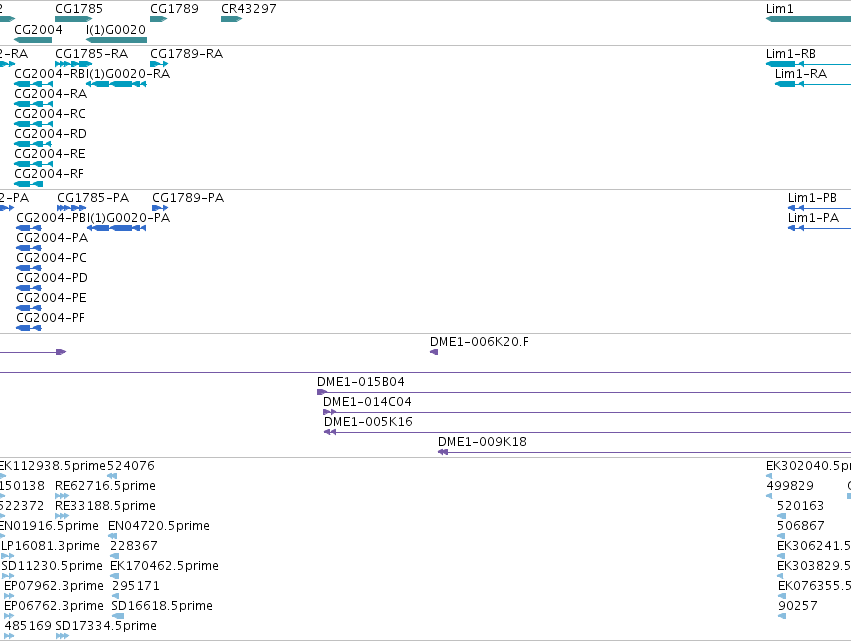Select the CG2004-RF transcript label

click(x=49, y=174)
